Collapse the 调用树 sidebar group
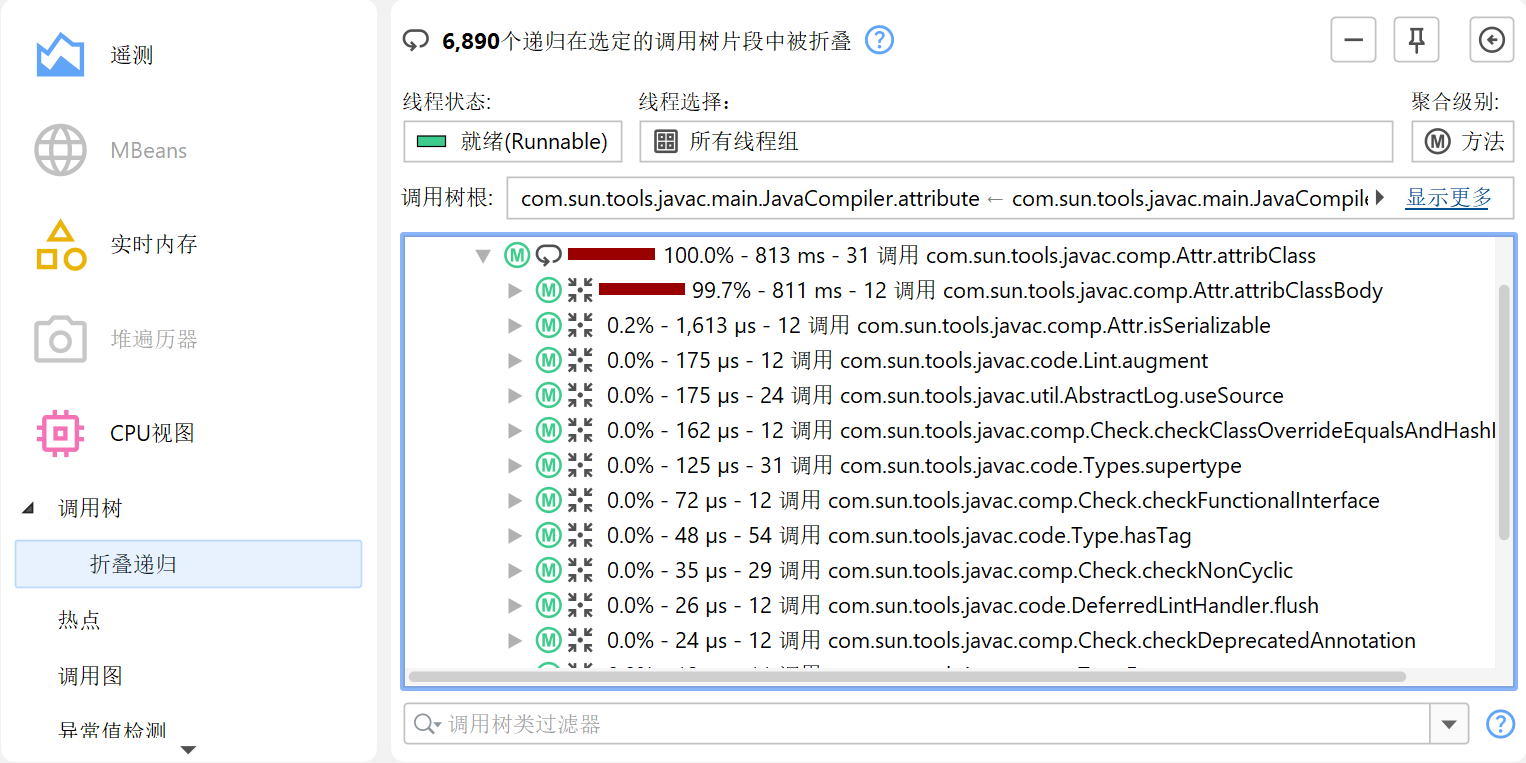Image resolution: width=1526 pixels, height=763 pixels. (27, 509)
